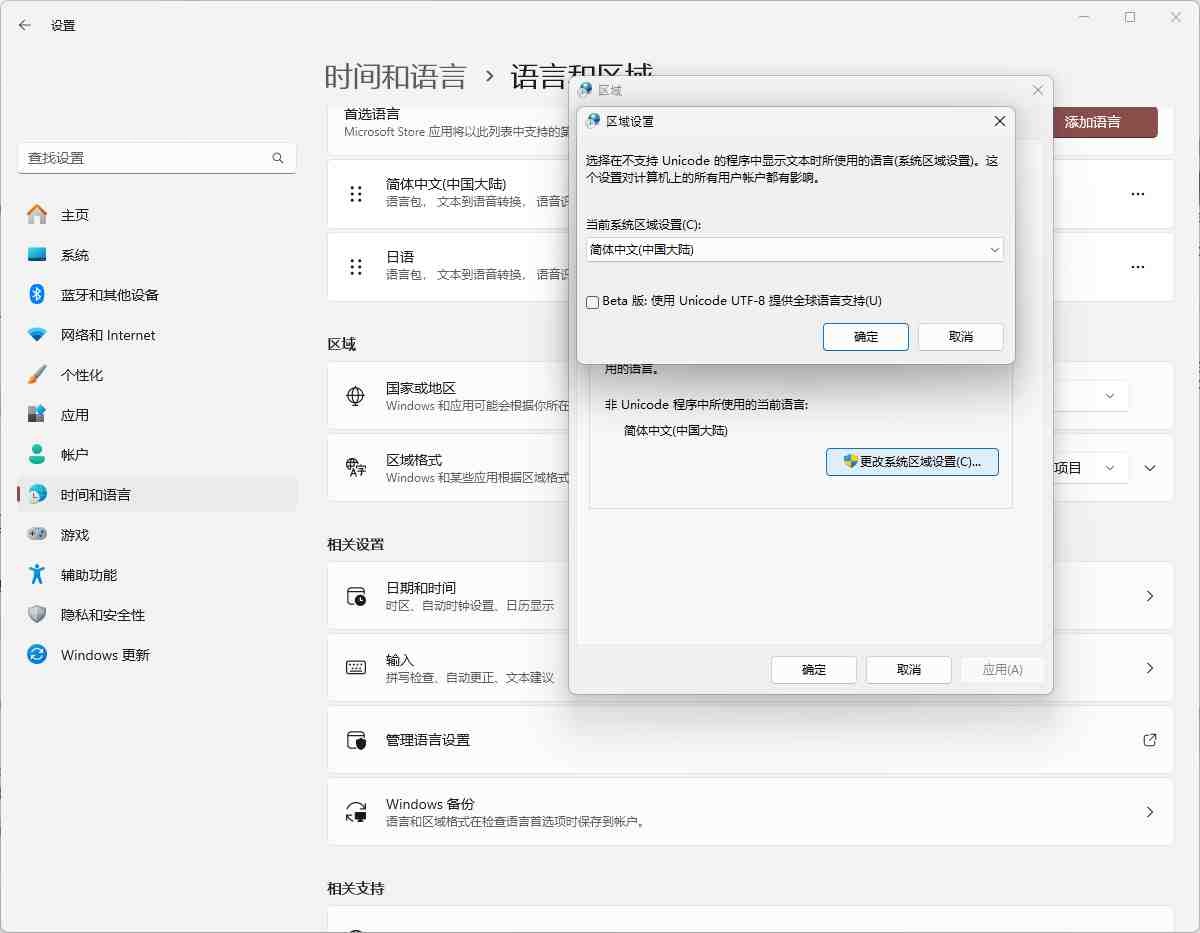The height and width of the screenshot is (933, 1200).
Task: Click external link icon on 管理语言设置 row
Action: pyautogui.click(x=1150, y=740)
